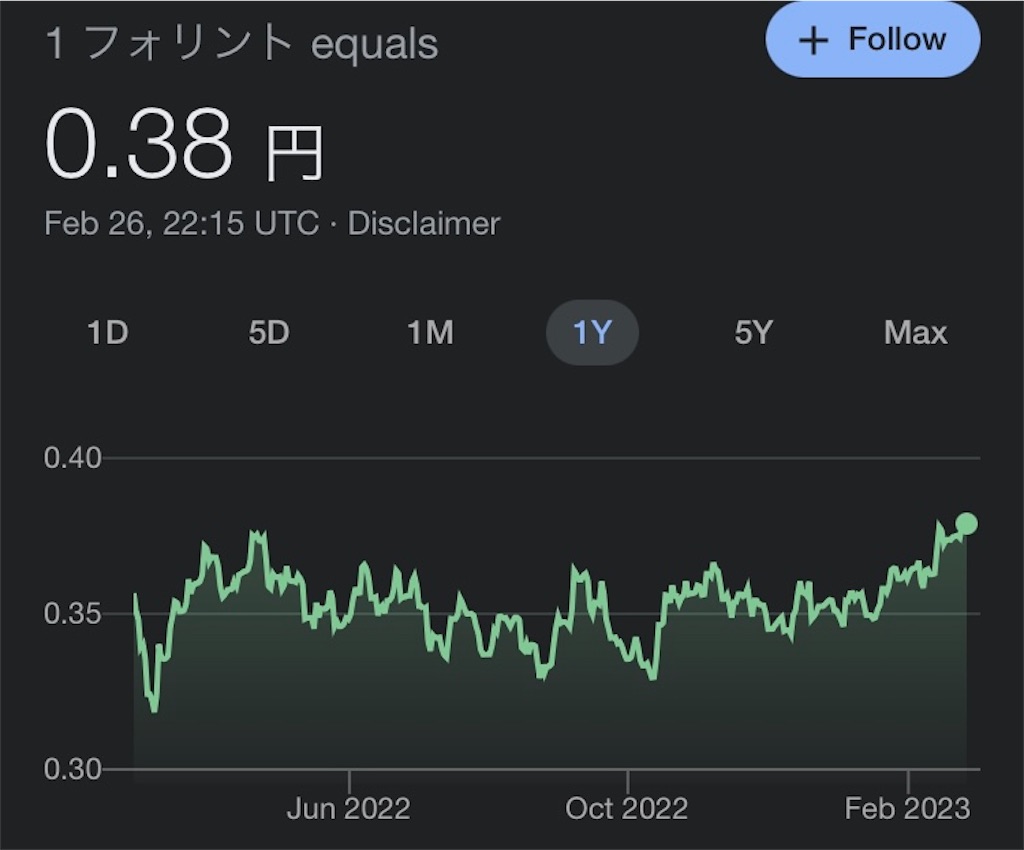This screenshot has width=1024, height=850.
Task: Switch chart to 5Y range
Action: (x=754, y=332)
